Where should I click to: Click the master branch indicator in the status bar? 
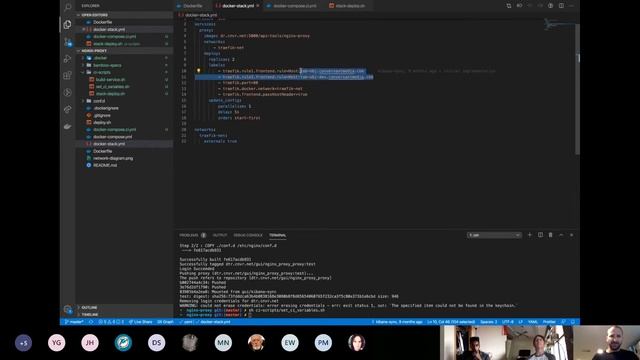click(x=74, y=322)
